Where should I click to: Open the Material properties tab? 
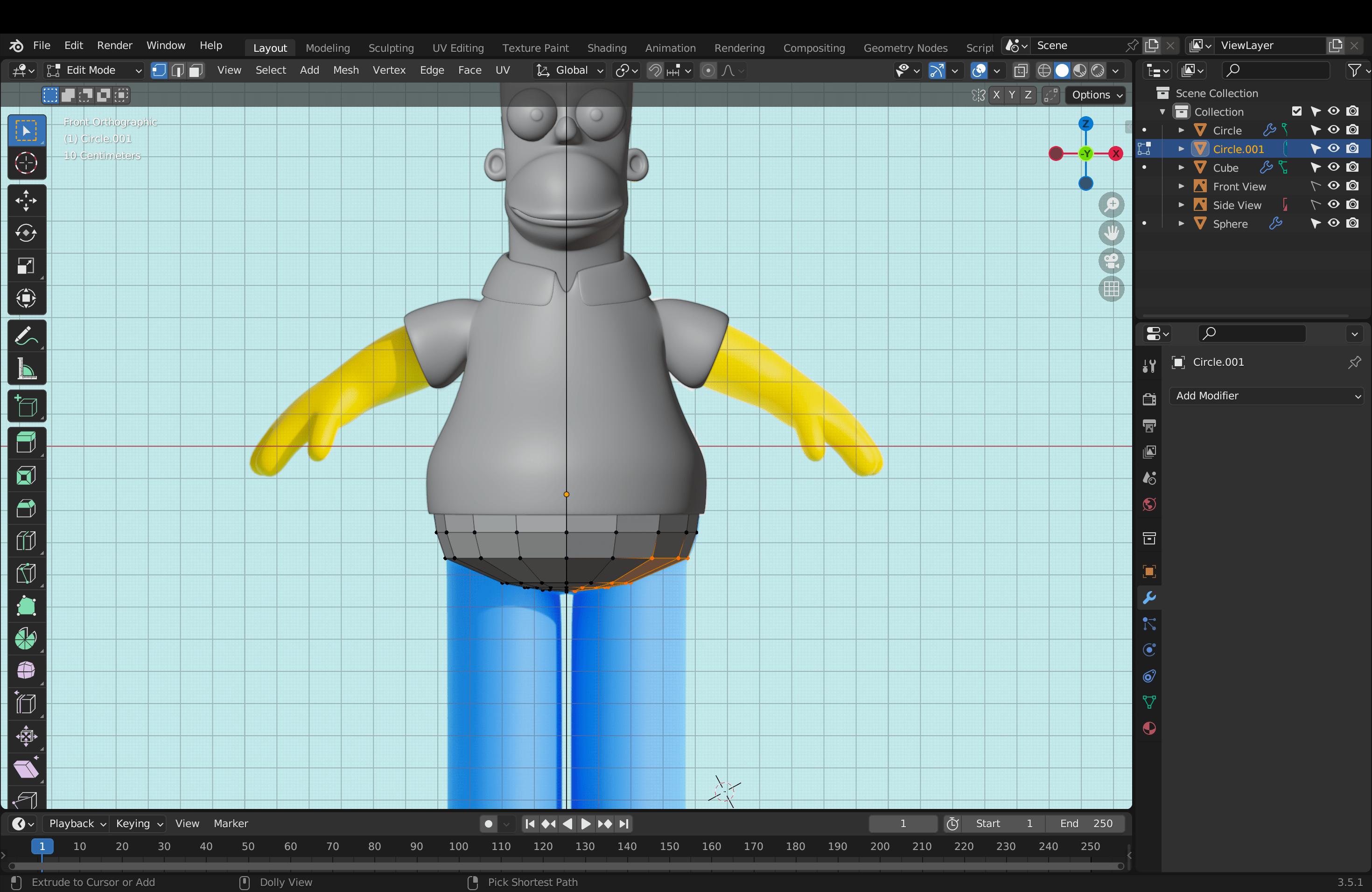pyautogui.click(x=1149, y=728)
